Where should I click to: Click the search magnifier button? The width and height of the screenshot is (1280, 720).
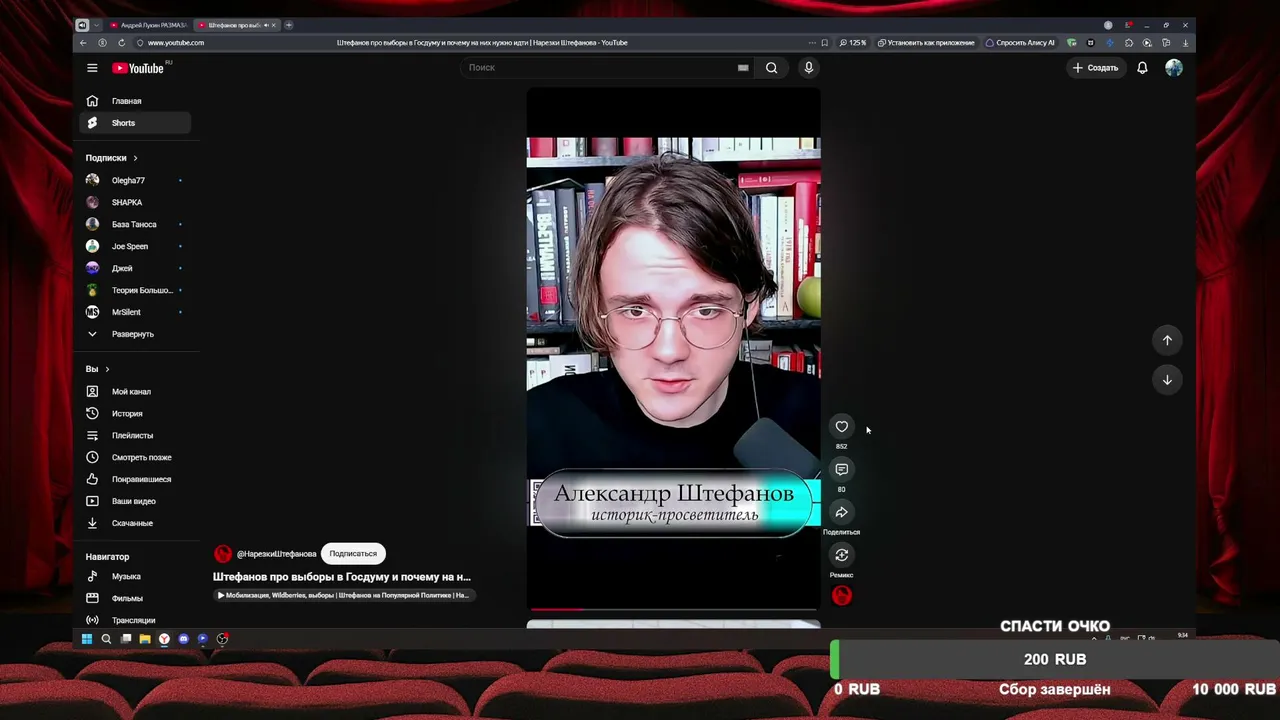click(771, 68)
